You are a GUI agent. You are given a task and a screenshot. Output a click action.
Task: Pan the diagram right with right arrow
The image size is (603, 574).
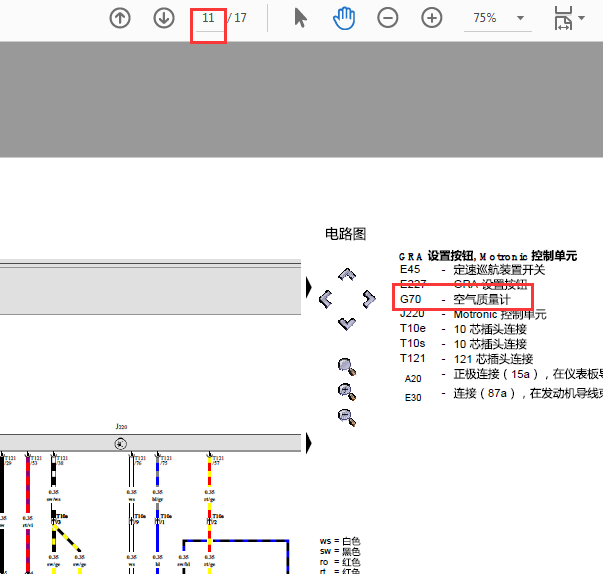[369, 299]
